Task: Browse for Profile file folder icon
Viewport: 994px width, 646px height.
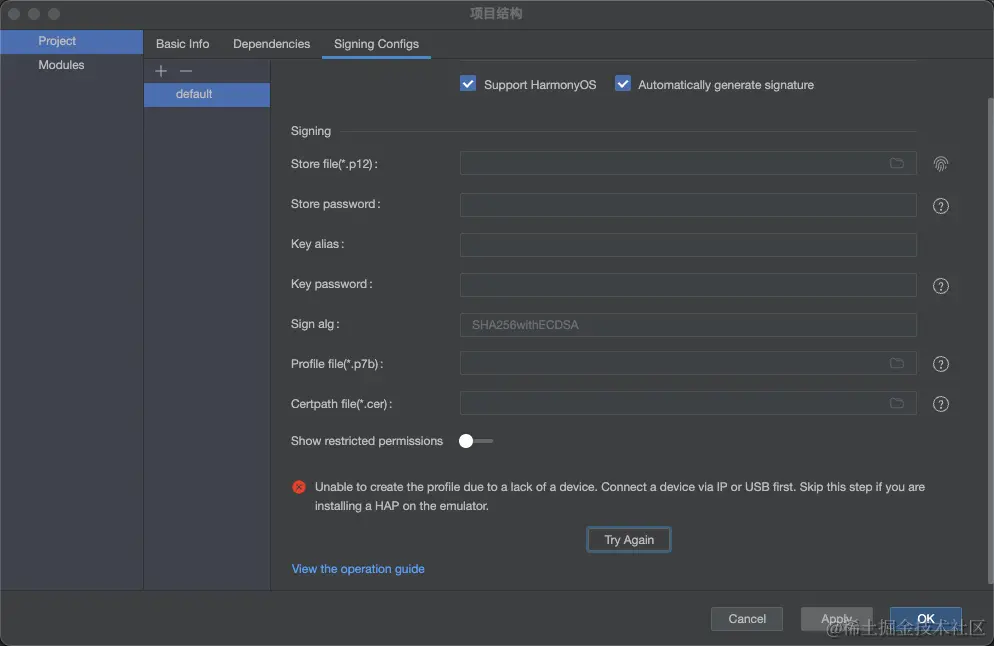Action: (x=896, y=363)
